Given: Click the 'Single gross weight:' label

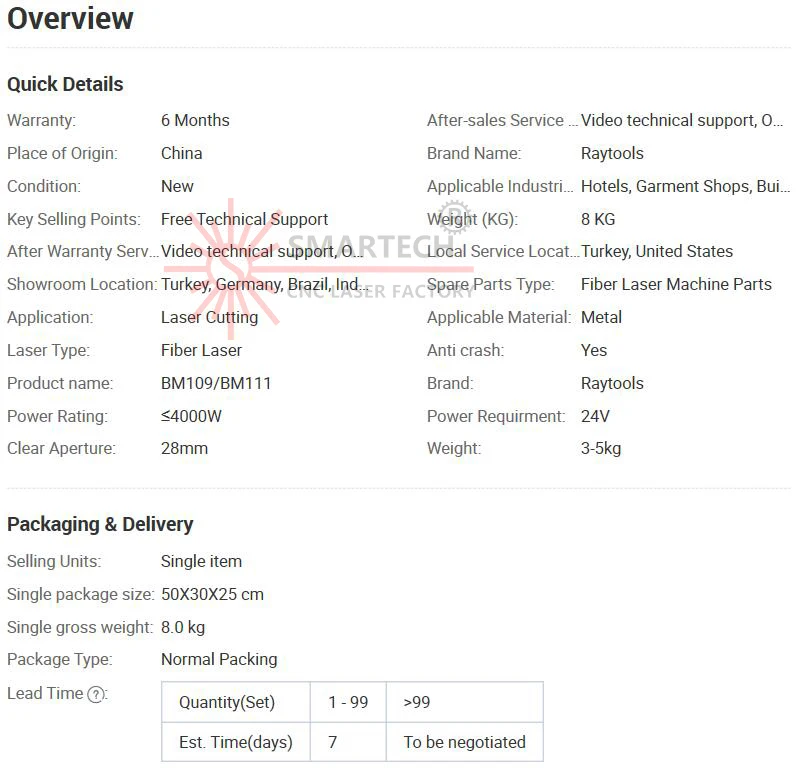Looking at the screenshot, I should pos(80,627).
